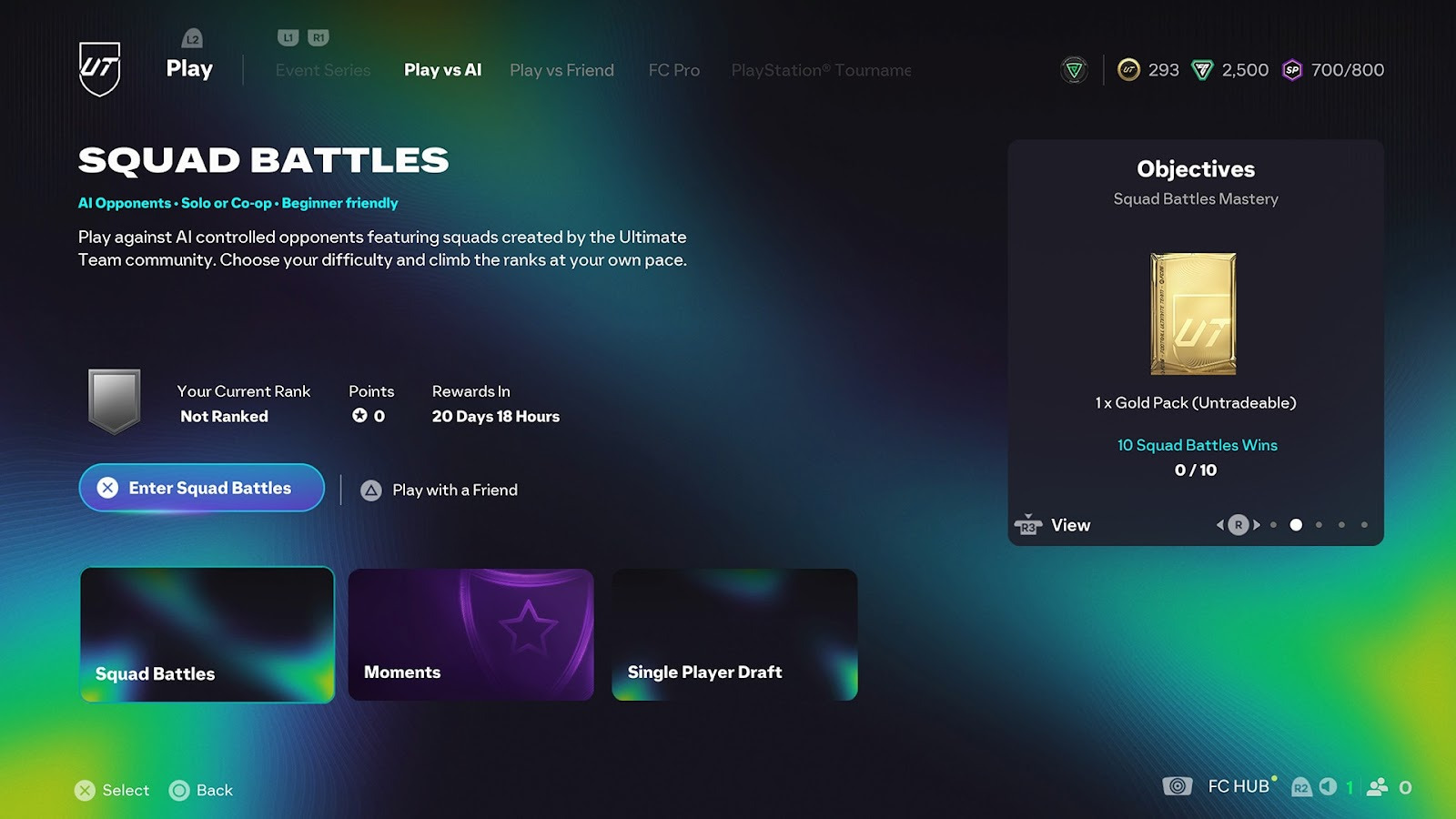Click the Enter Squad Battles button
This screenshot has height=819, width=1456.
tap(202, 488)
